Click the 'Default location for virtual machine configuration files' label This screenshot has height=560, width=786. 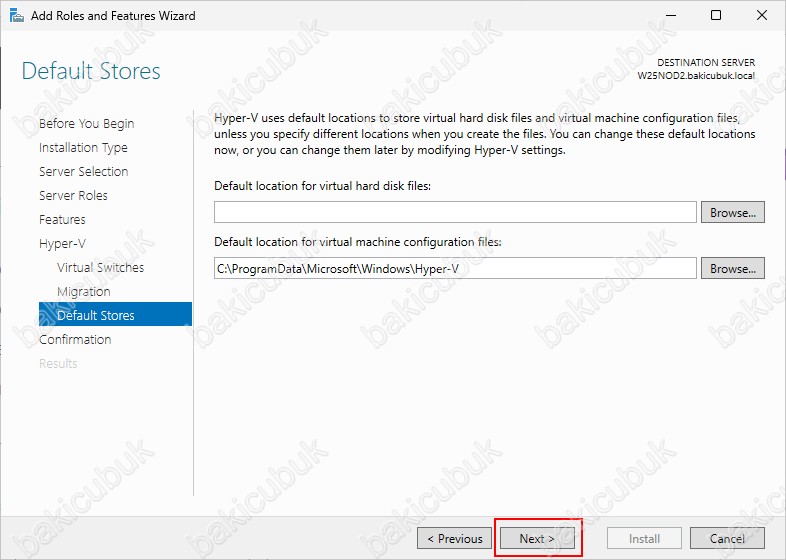358,242
